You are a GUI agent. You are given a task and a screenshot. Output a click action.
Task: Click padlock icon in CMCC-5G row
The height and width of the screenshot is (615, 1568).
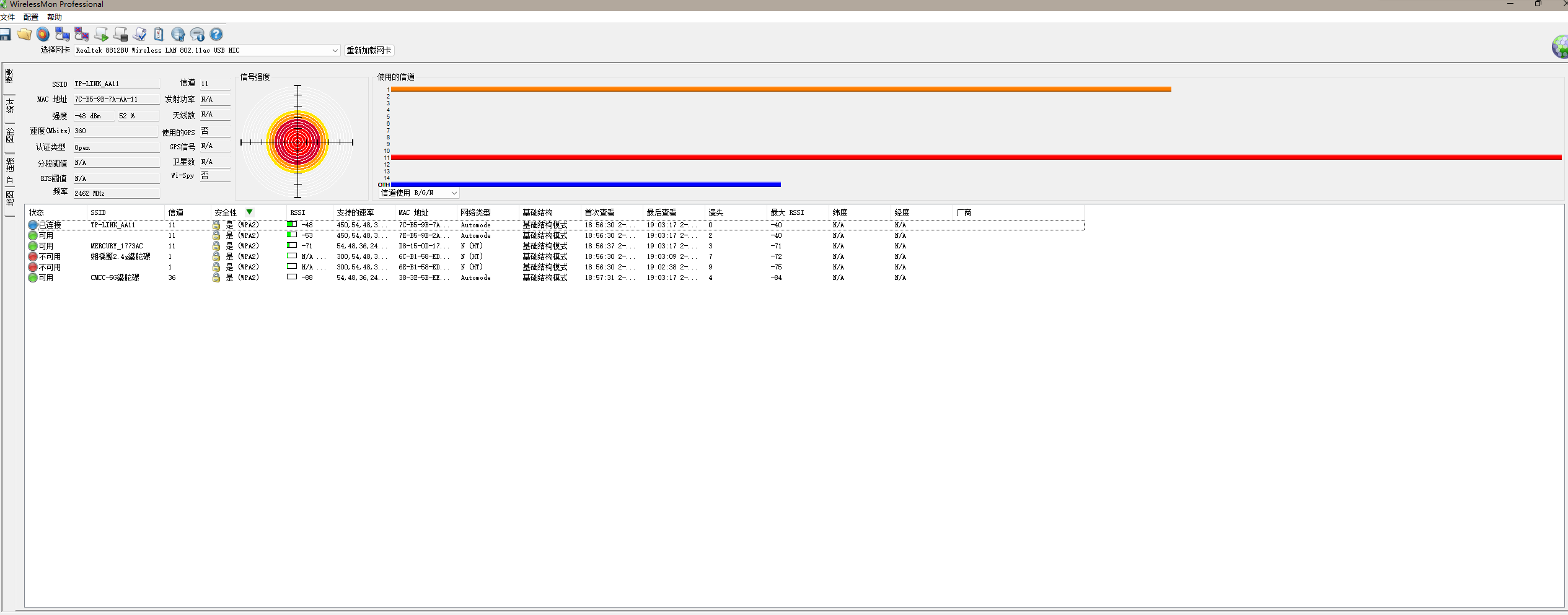click(216, 277)
